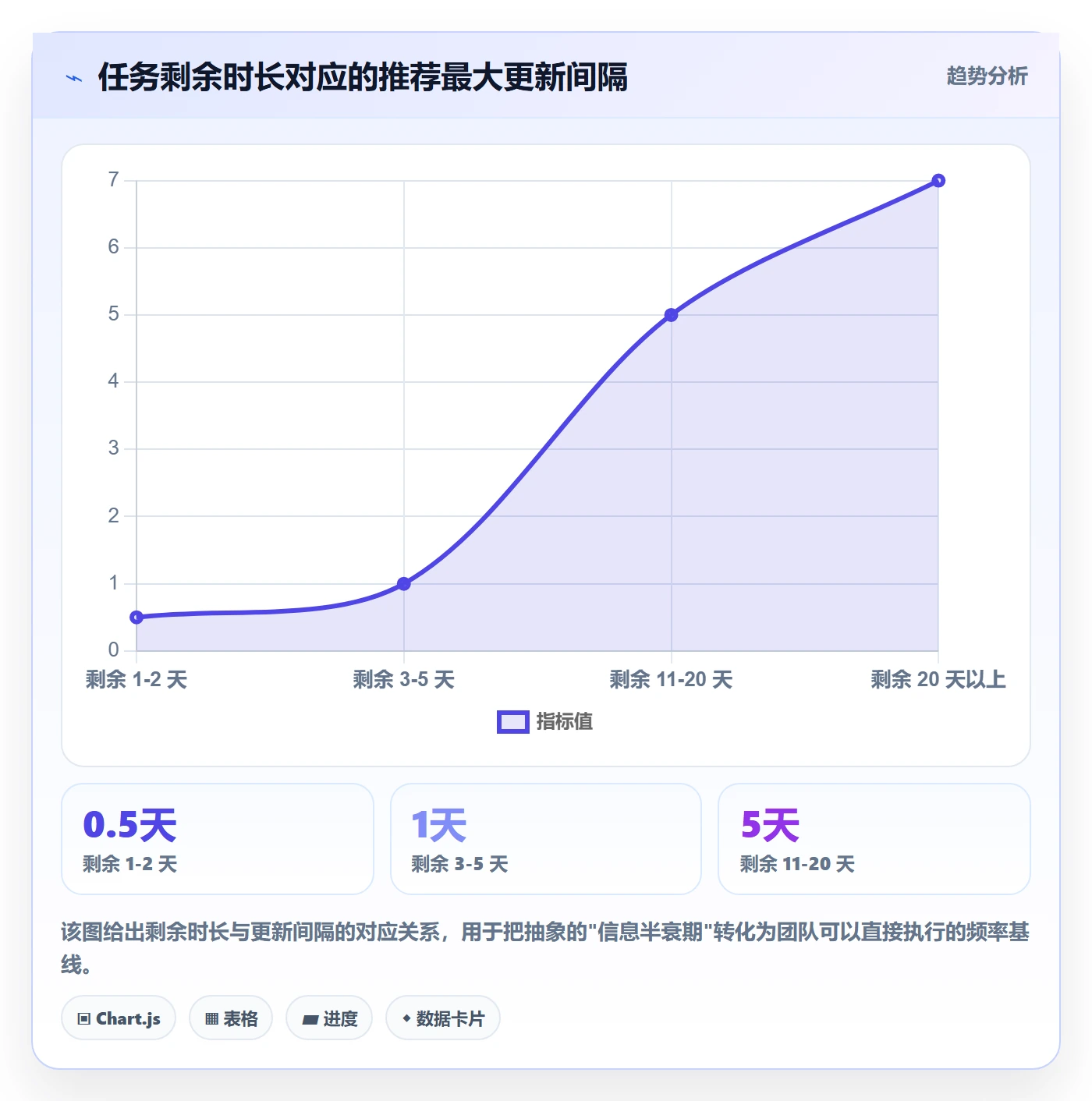Click the y-axis value 4
This screenshot has height=1101, width=1092.
[114, 381]
